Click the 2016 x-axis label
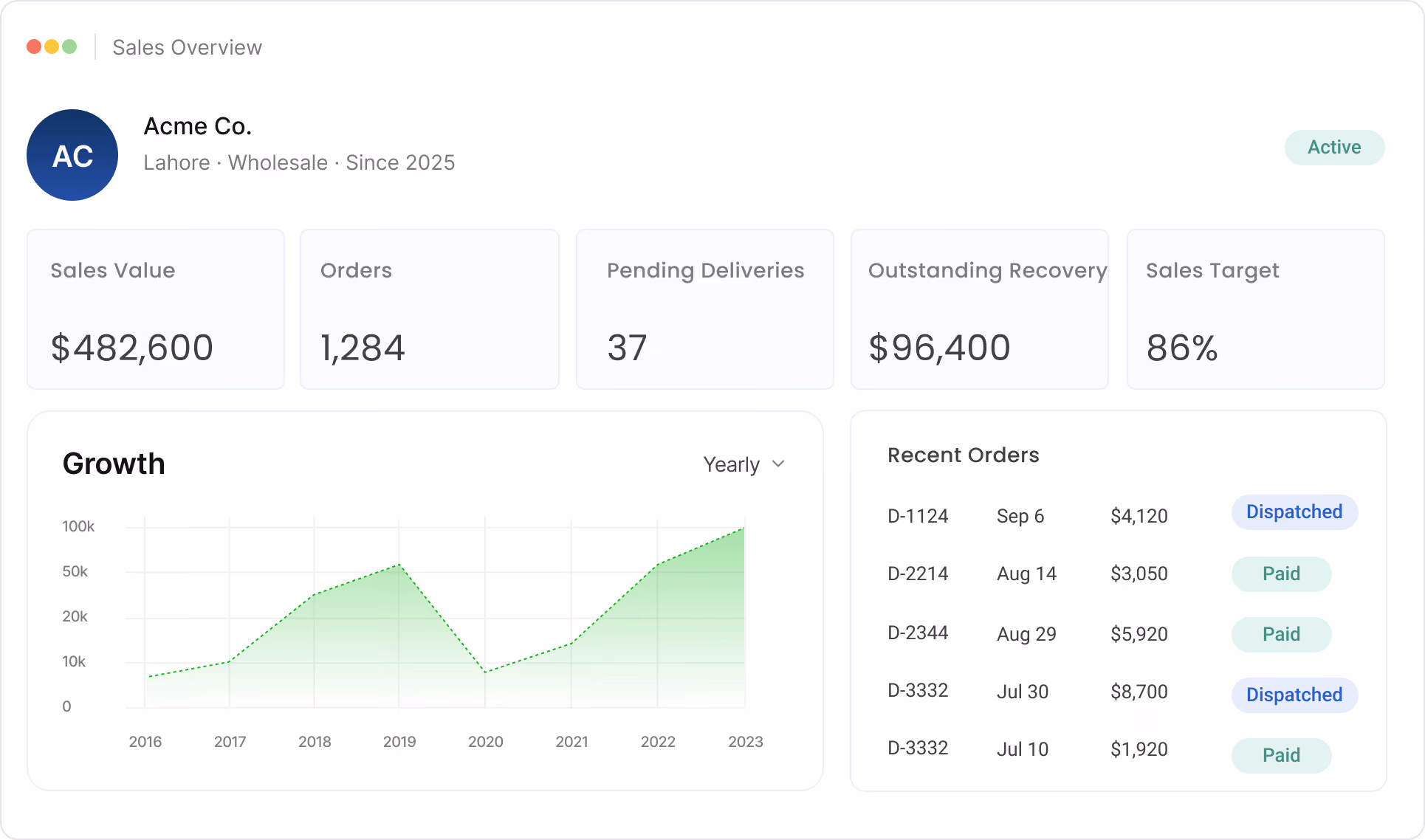This screenshot has height=840, width=1425. [145, 742]
